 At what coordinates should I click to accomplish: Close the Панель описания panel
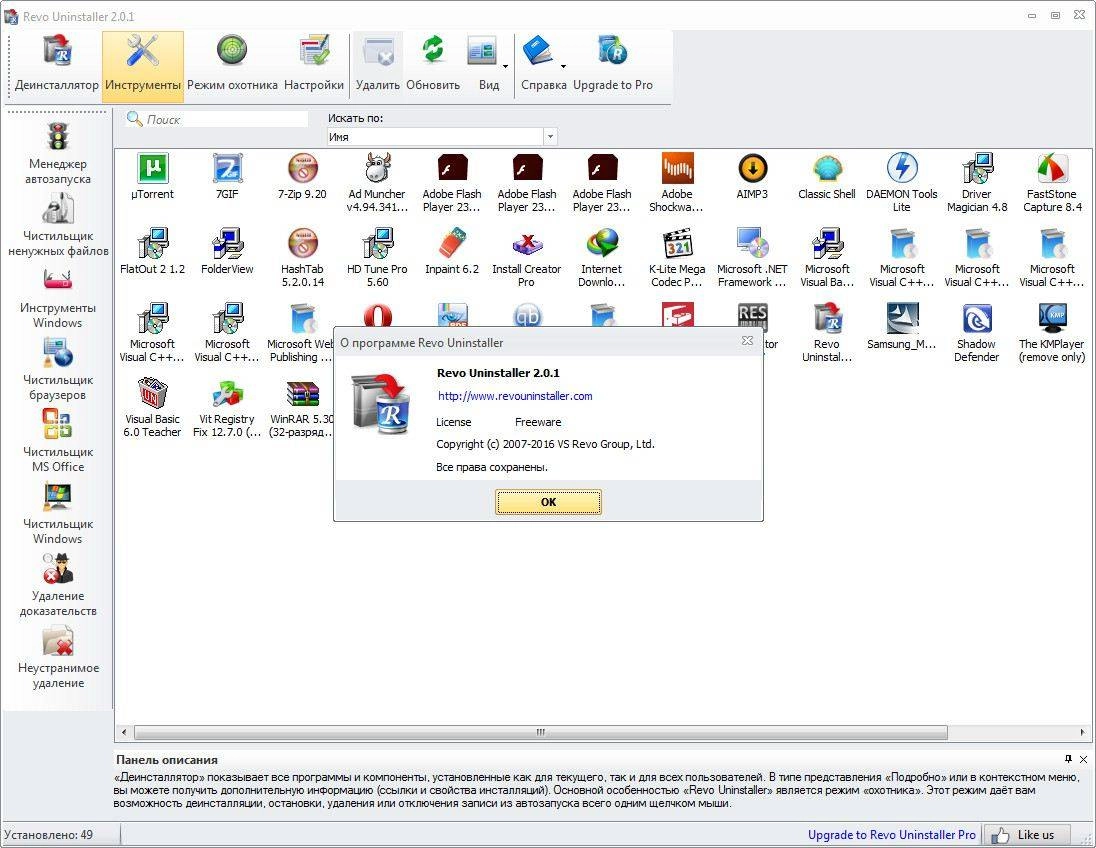point(1083,759)
